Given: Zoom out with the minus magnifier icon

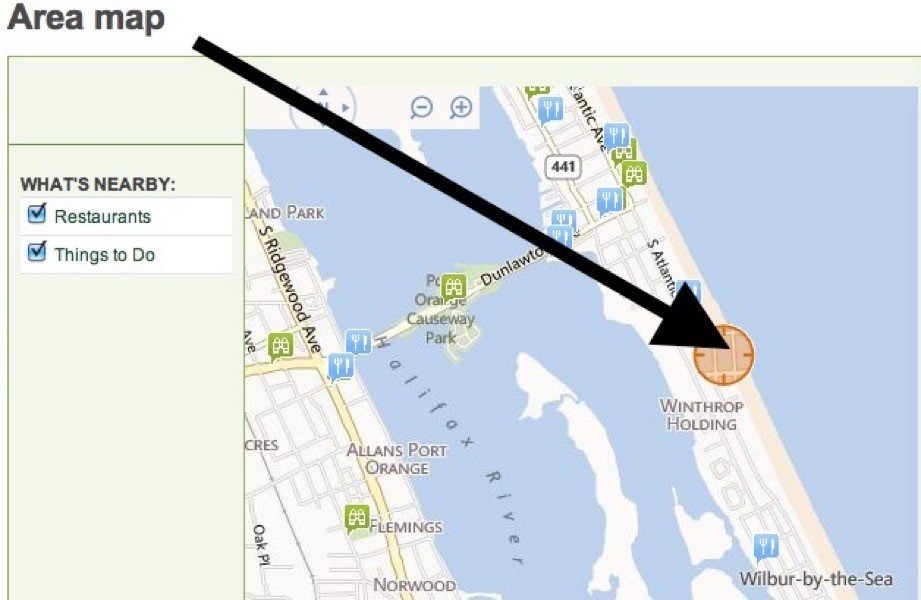Looking at the screenshot, I should pyautogui.click(x=421, y=108).
